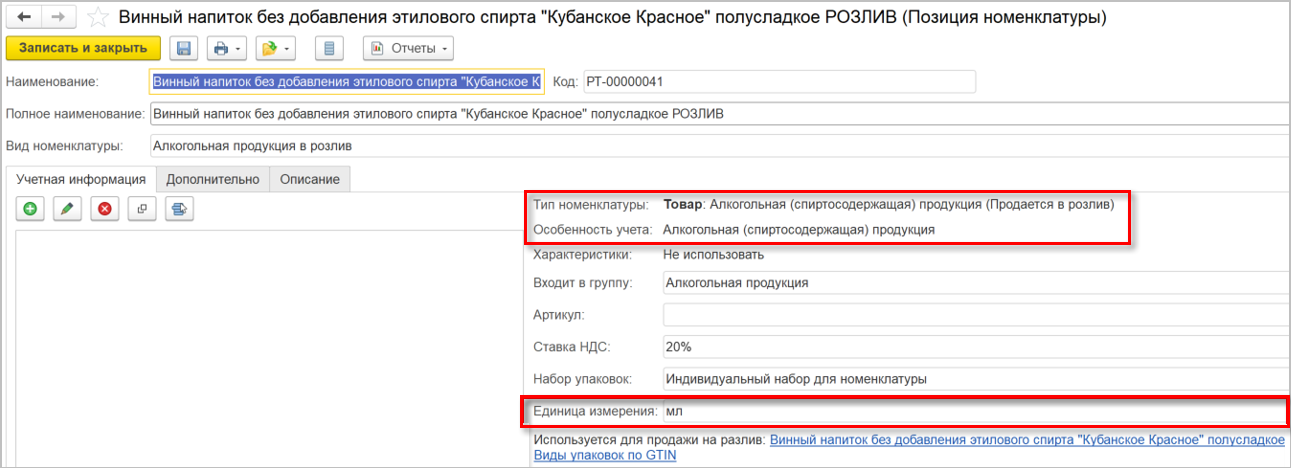Click the overlapping squares image view icon

[142, 209]
